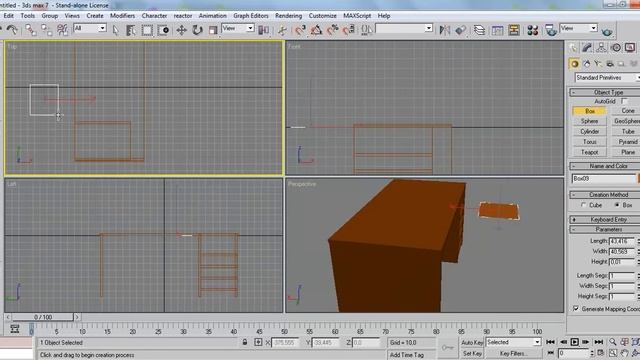This screenshot has height=360, width=640.
Task: Click the Key Filters button
Action: 513,353
